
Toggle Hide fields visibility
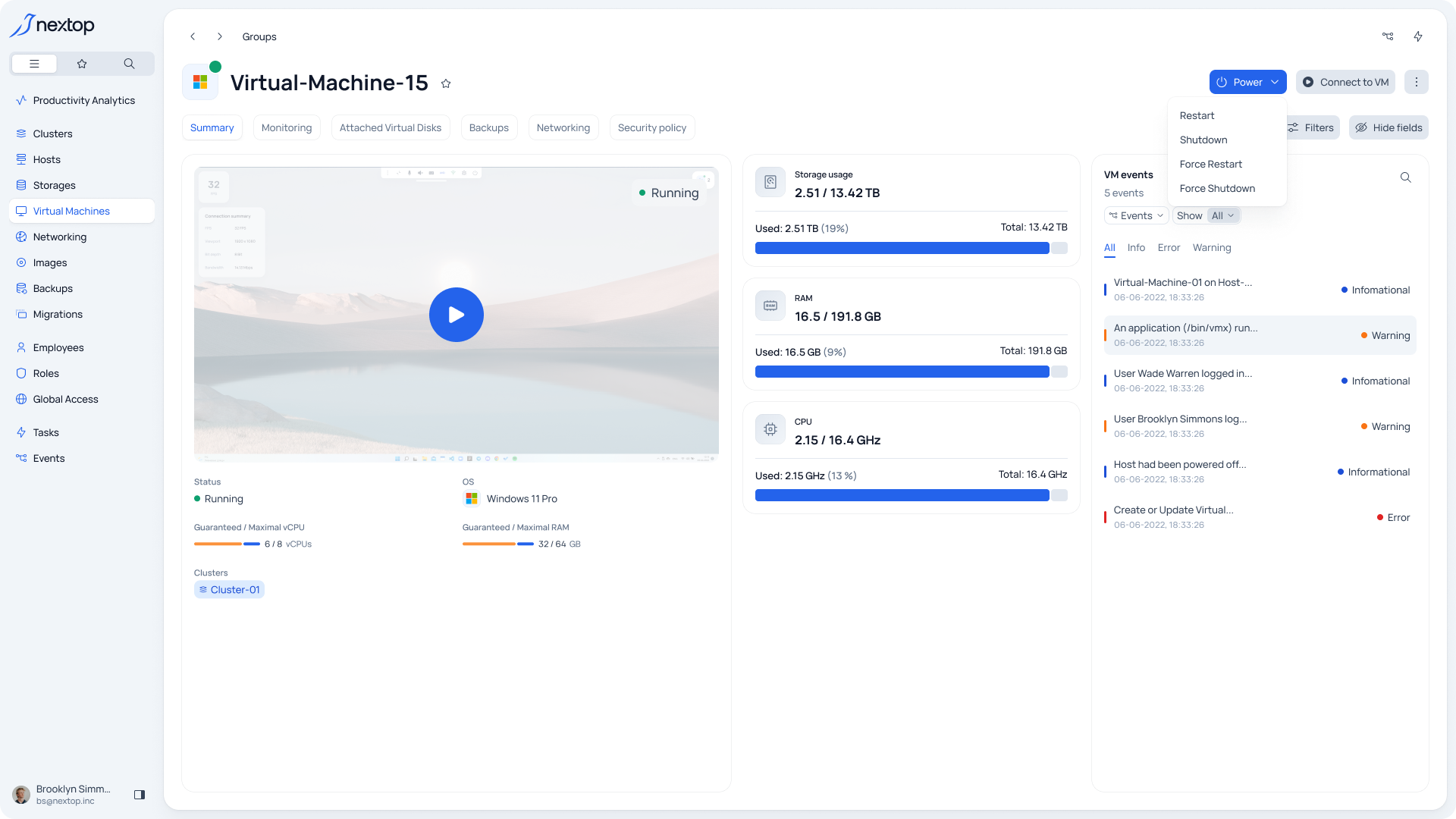tap(1389, 127)
